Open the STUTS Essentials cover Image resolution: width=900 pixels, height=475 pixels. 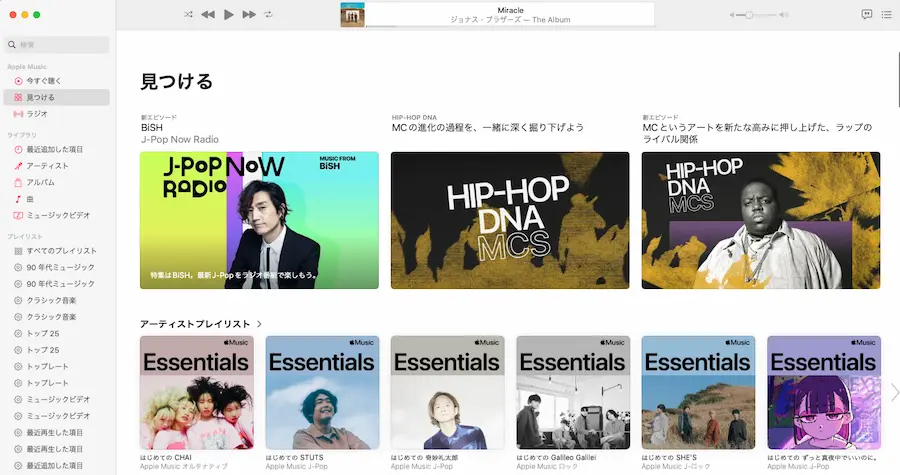click(x=322, y=392)
